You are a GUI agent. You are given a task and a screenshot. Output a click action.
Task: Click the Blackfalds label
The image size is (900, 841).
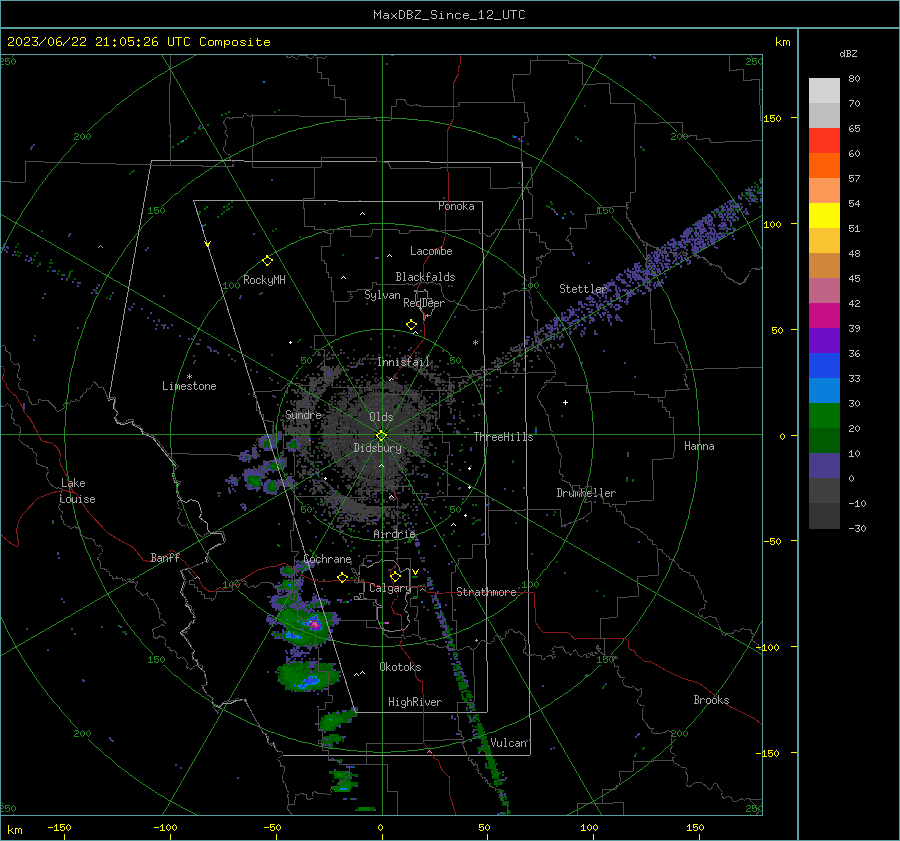point(425,277)
